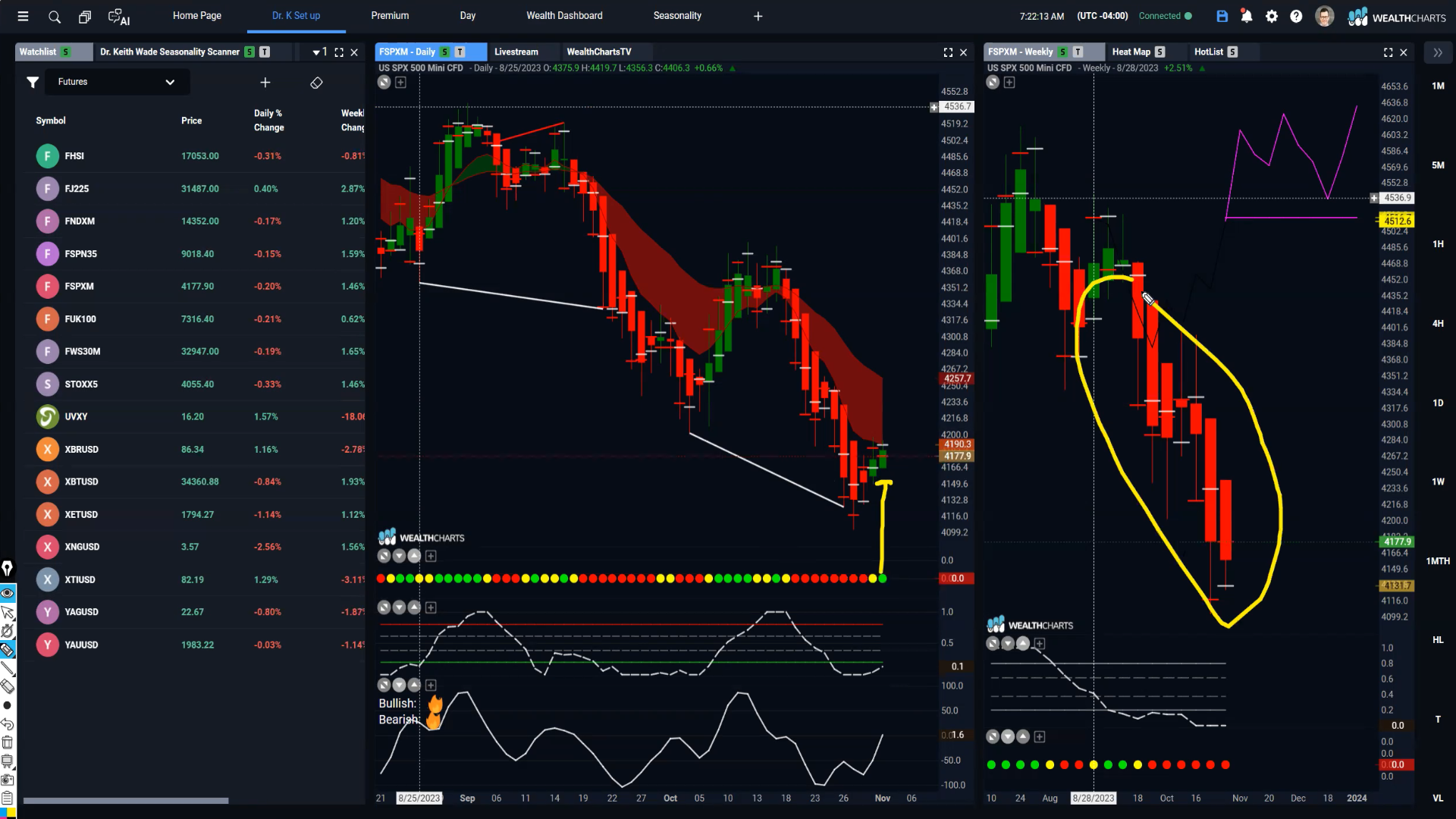Take a snapshot with camera icon

[8, 780]
